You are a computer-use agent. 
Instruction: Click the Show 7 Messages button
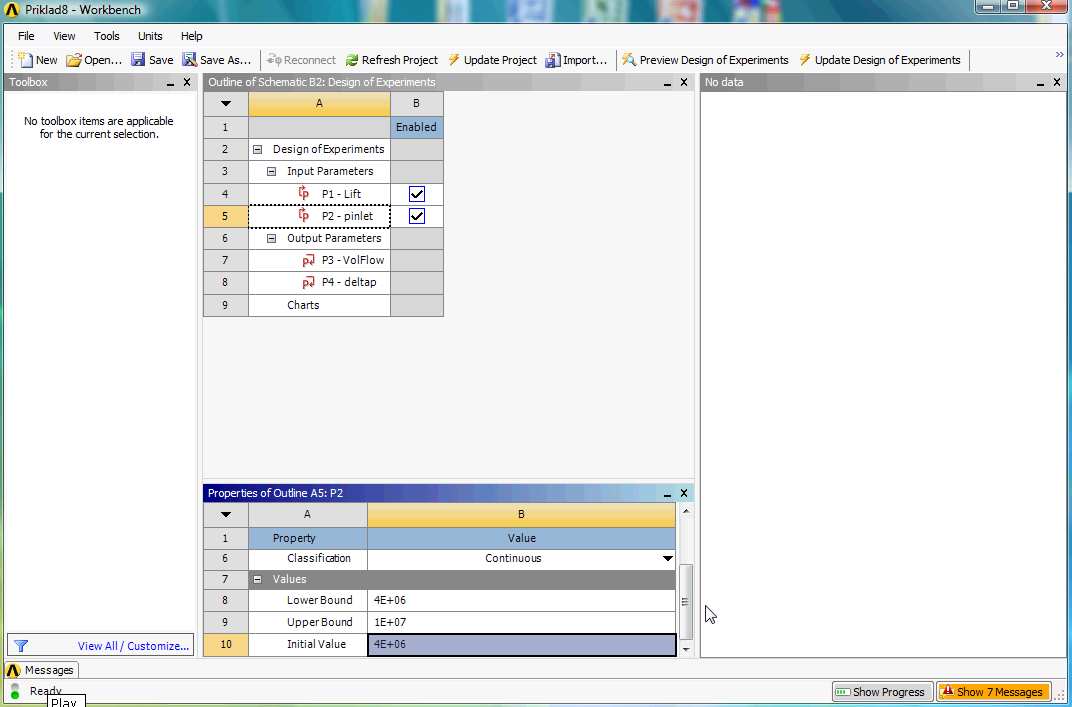tap(993, 692)
